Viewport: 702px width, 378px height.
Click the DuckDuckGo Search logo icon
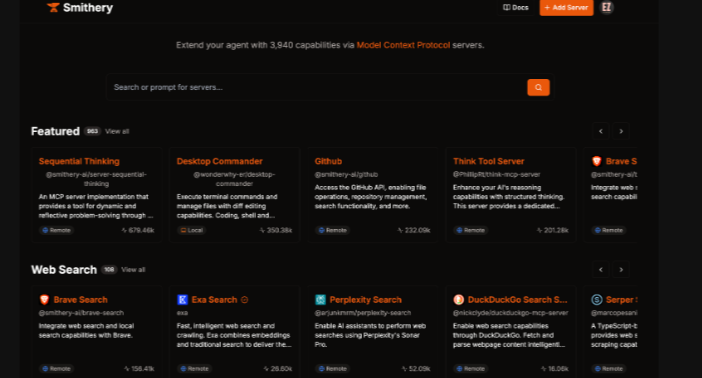pyautogui.click(x=458, y=300)
